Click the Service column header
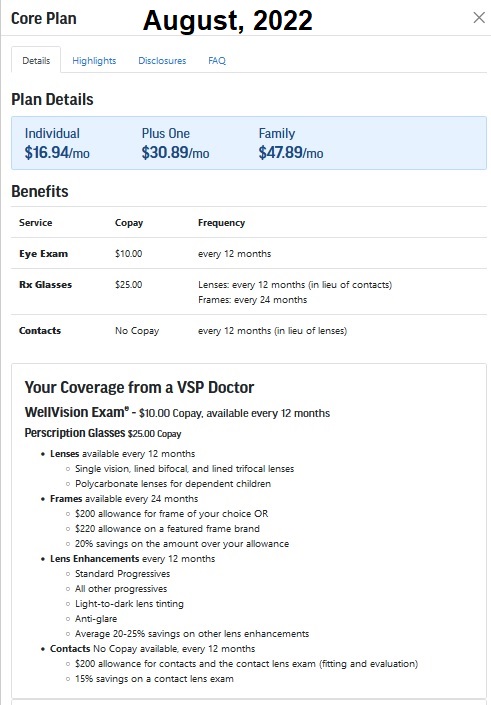This screenshot has width=491, height=705. click(x=36, y=223)
